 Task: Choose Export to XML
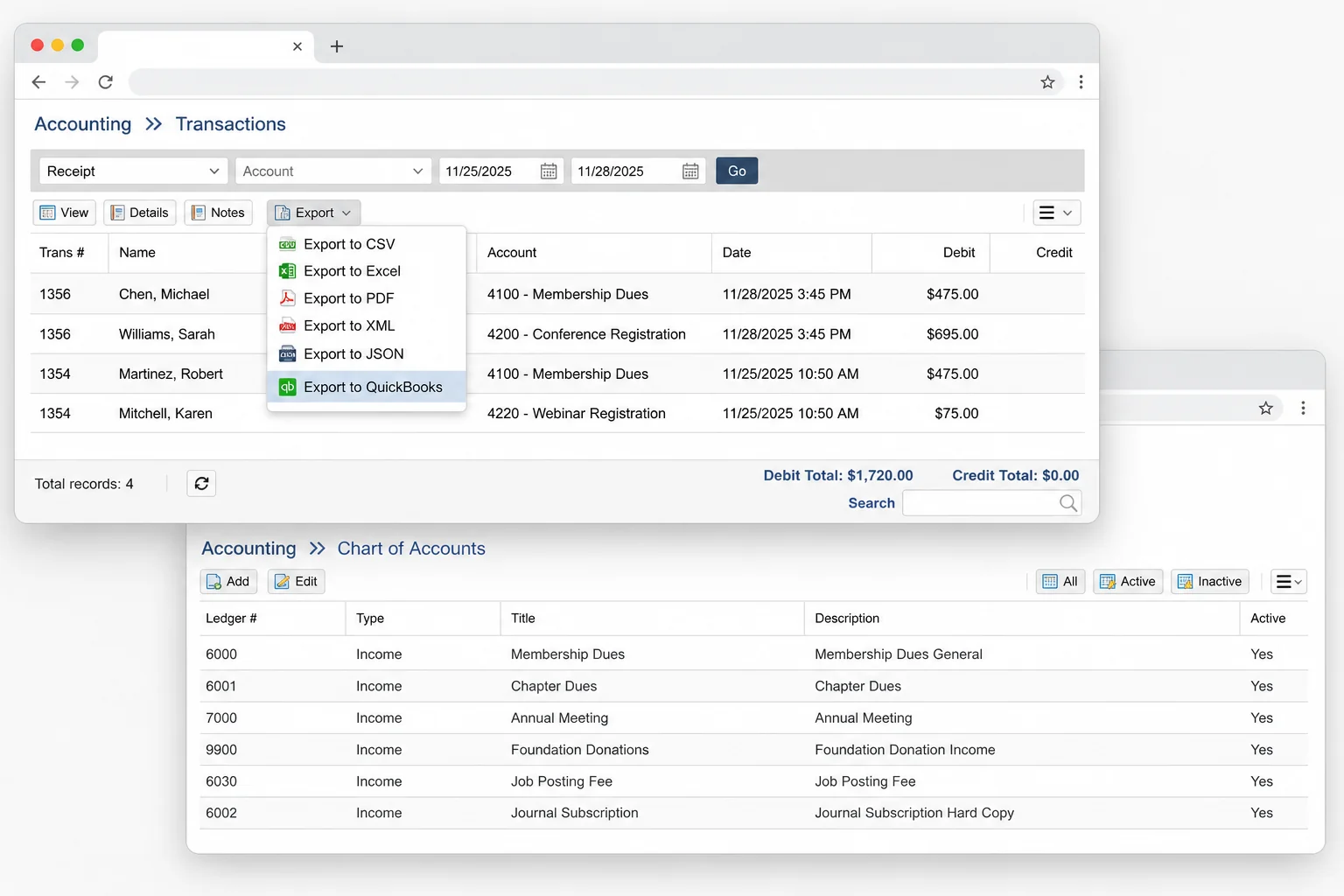(367, 325)
